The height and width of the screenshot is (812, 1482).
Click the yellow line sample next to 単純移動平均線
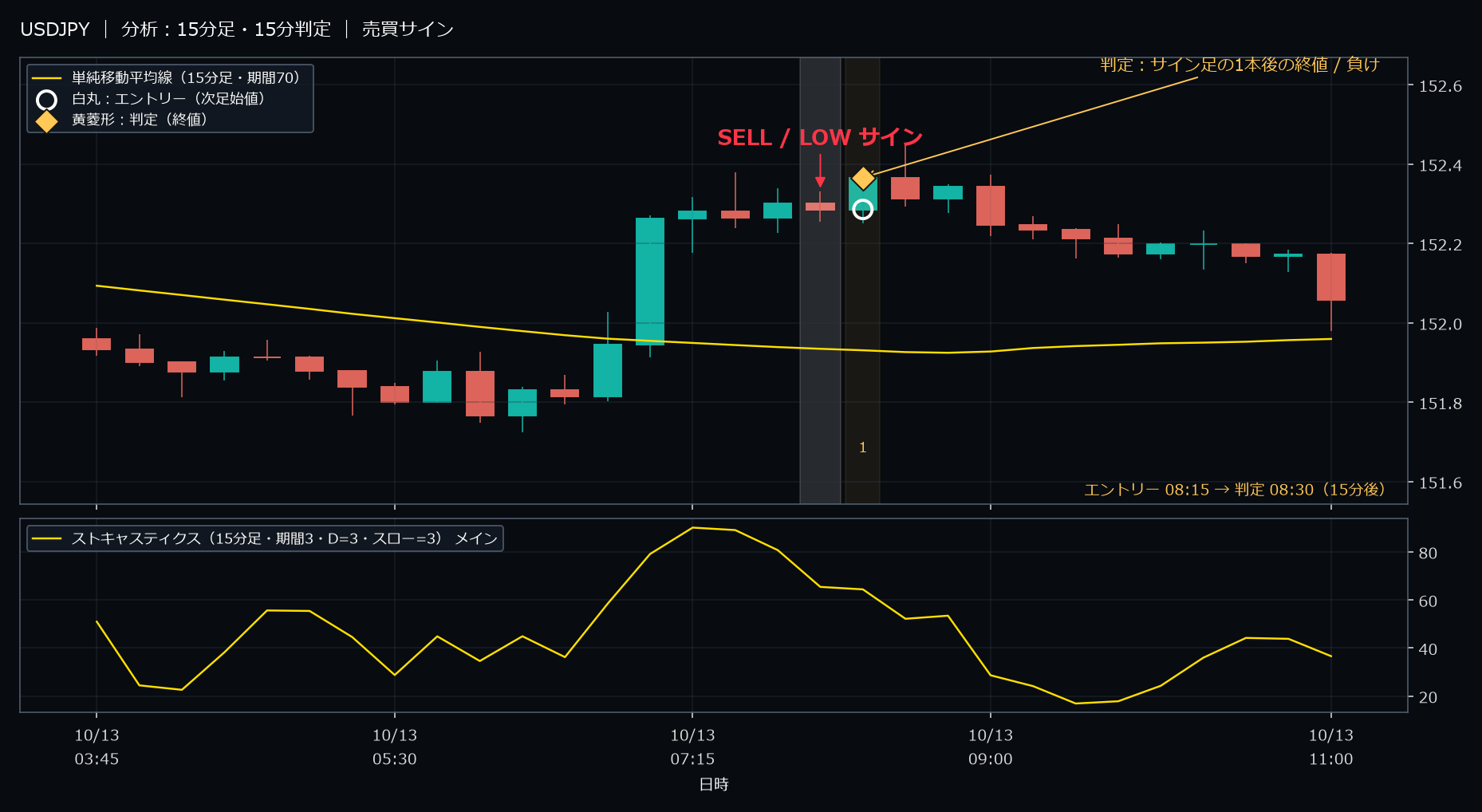(x=47, y=78)
